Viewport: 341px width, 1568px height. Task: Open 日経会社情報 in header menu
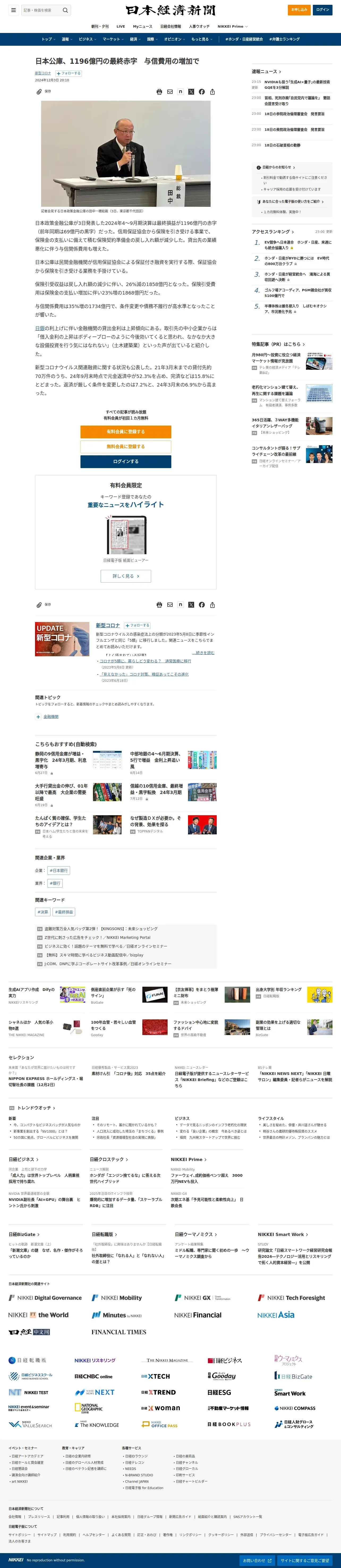[171, 27]
